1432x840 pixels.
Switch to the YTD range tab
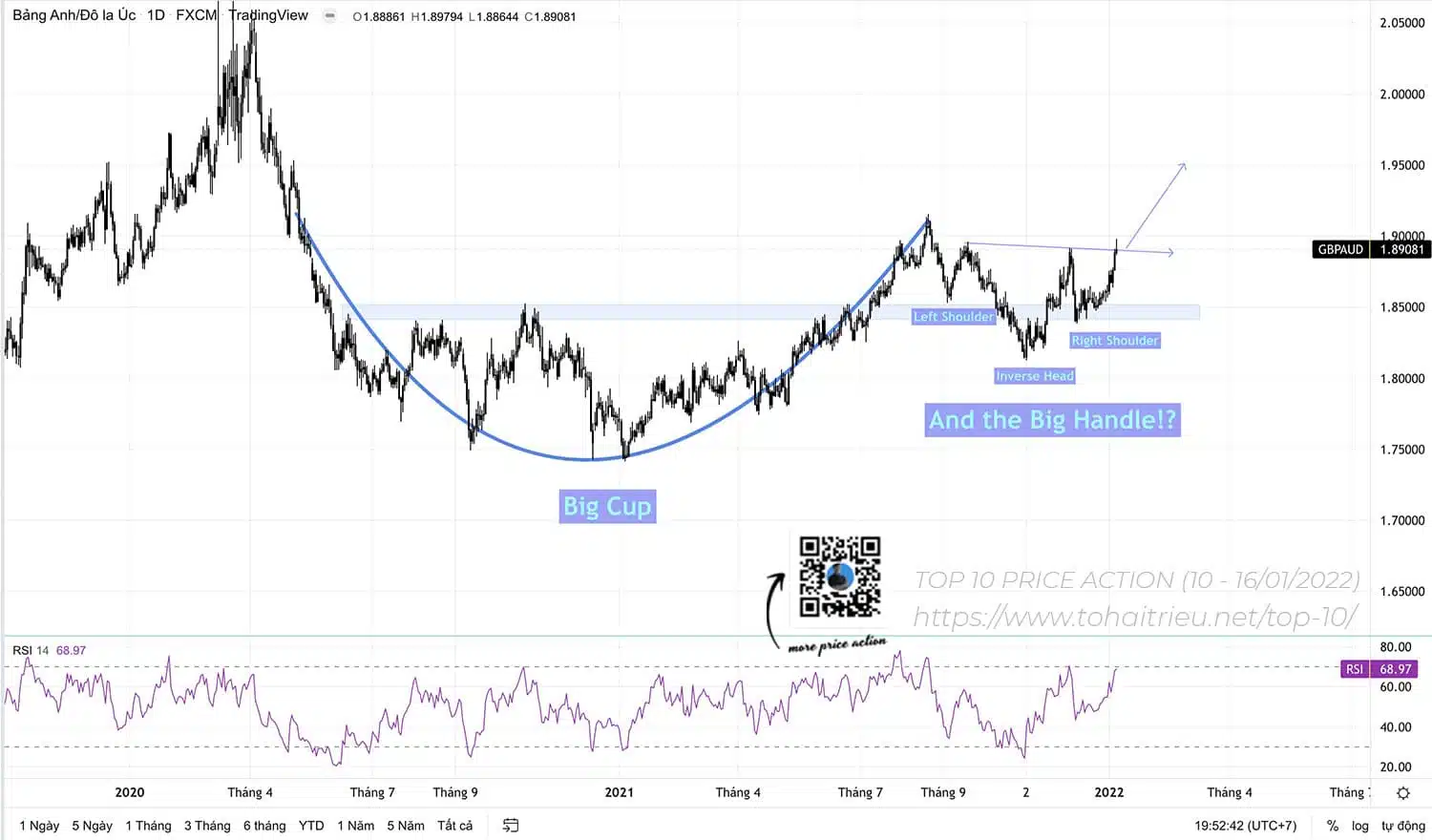tap(310, 825)
